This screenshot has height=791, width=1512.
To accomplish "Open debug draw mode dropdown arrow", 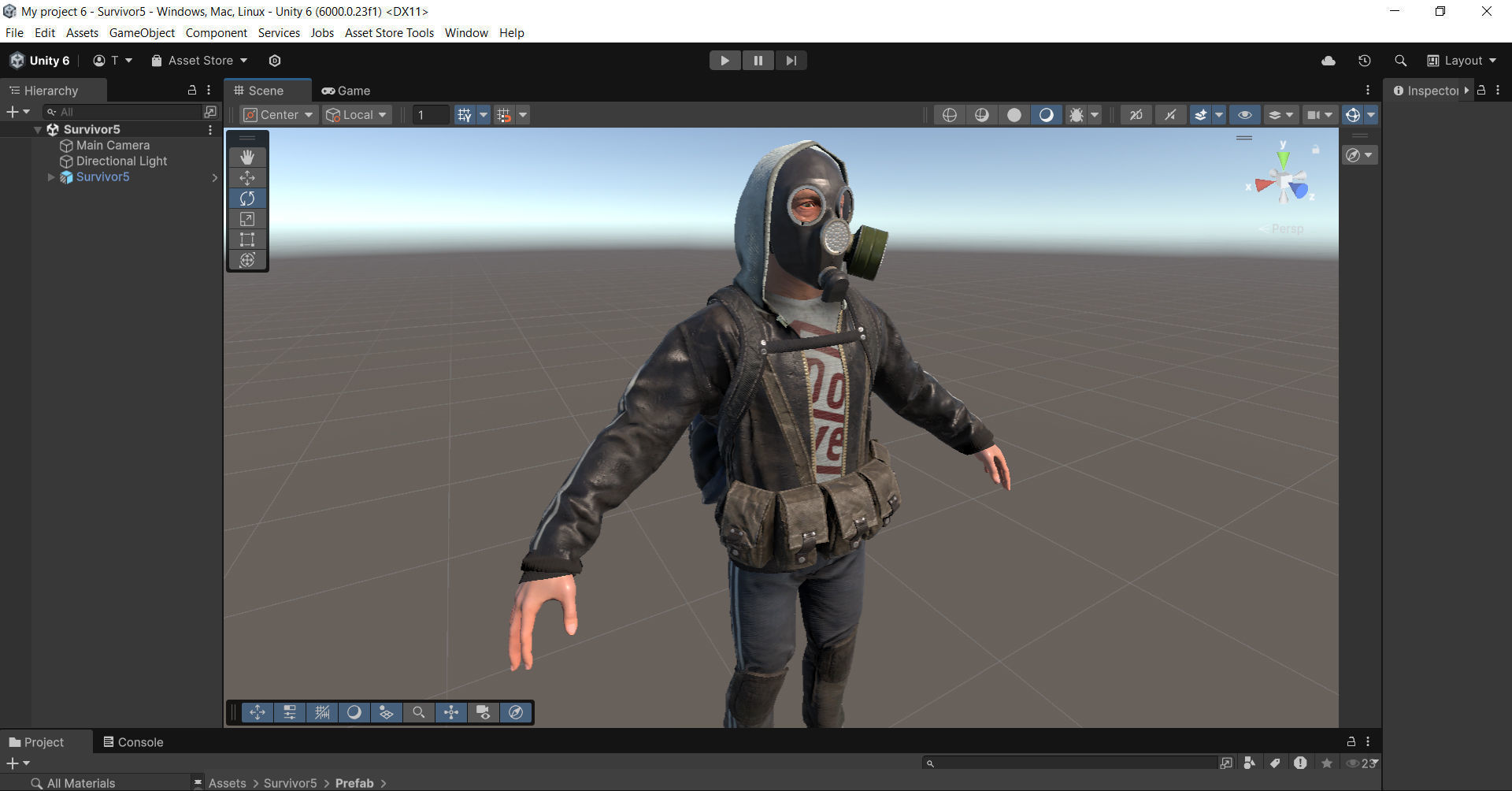I will point(1095,115).
